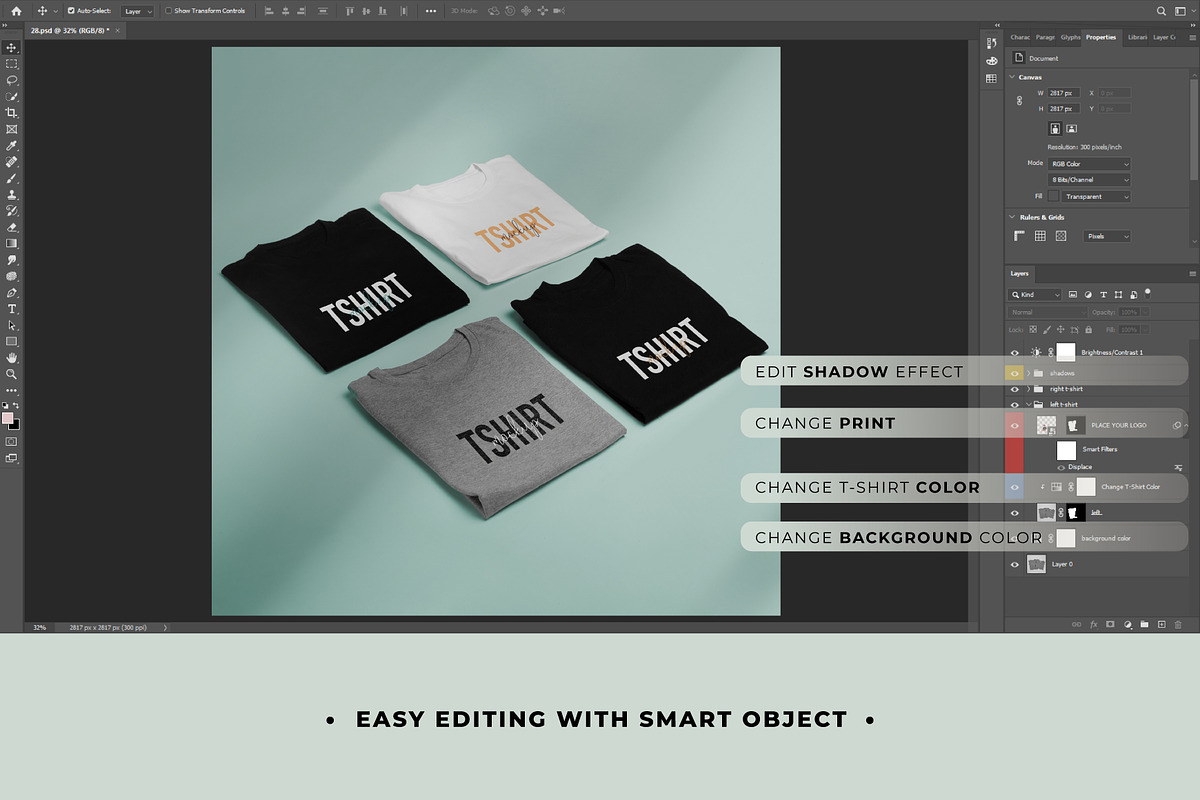Create a new group folder icon
1200x800 pixels.
[x=1144, y=624]
